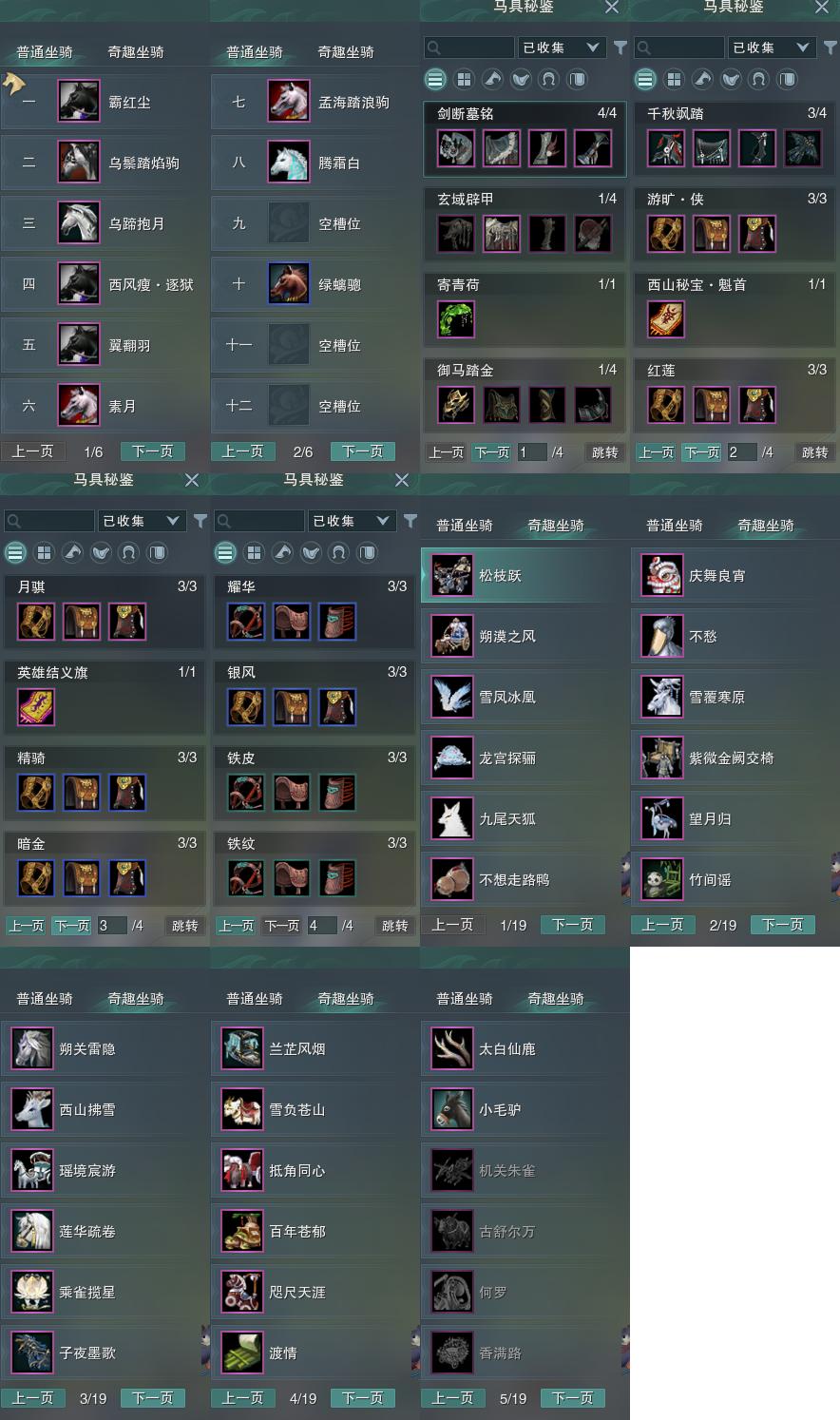Enable list view toggle above 耀华 set

click(x=225, y=552)
